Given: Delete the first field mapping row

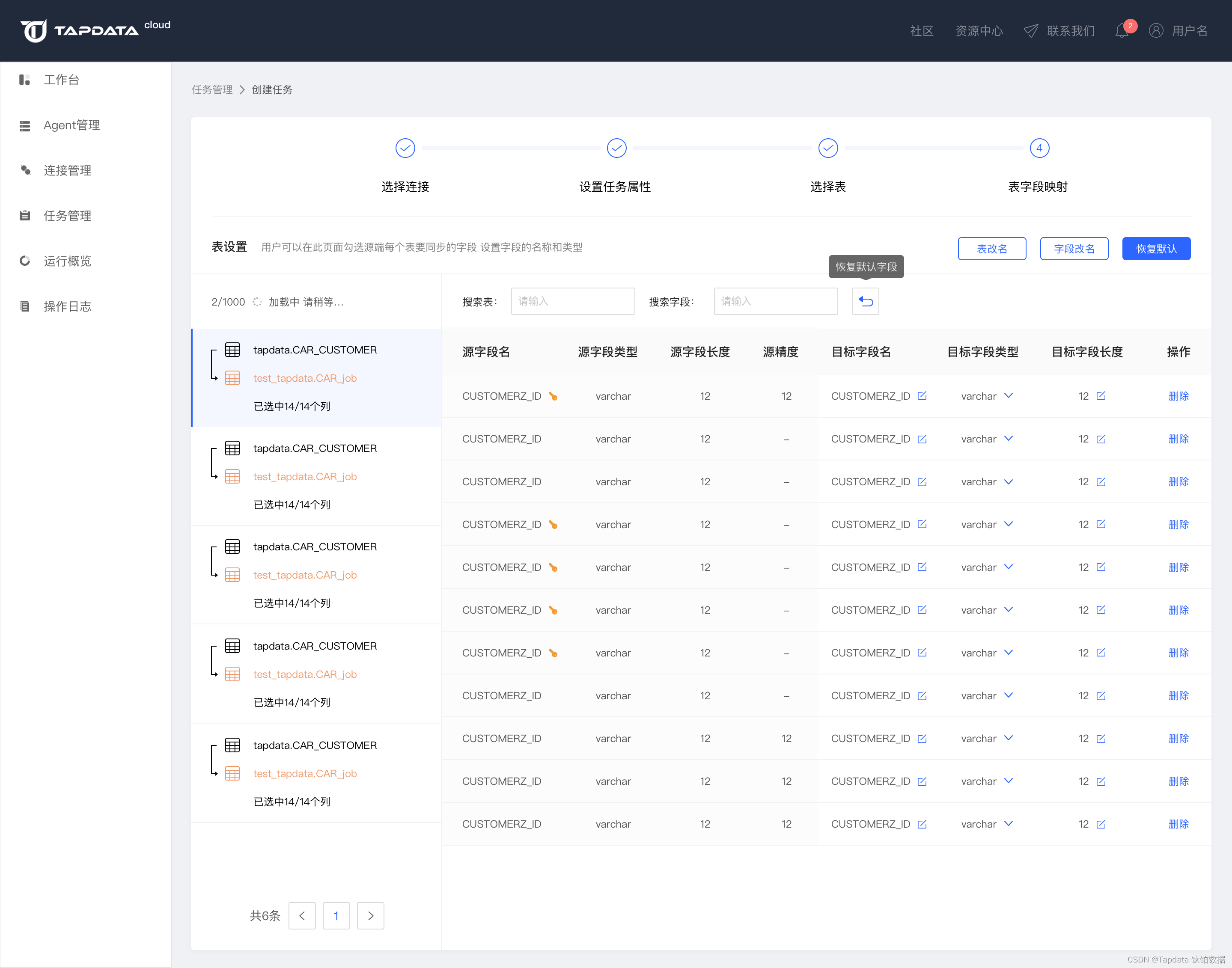Looking at the screenshot, I should (x=1179, y=395).
